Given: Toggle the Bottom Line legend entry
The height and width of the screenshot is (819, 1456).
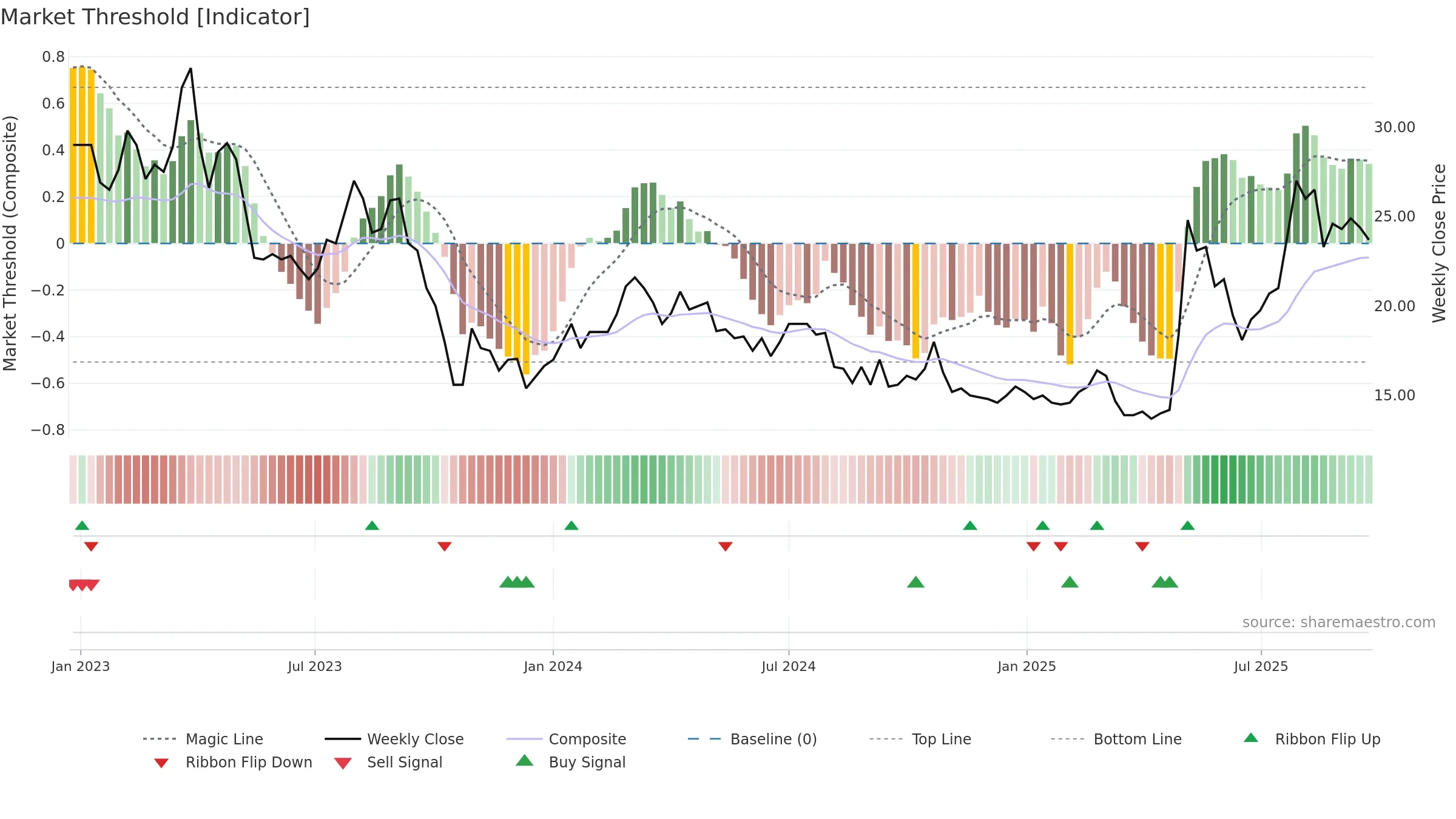Looking at the screenshot, I should click(x=1116, y=739).
